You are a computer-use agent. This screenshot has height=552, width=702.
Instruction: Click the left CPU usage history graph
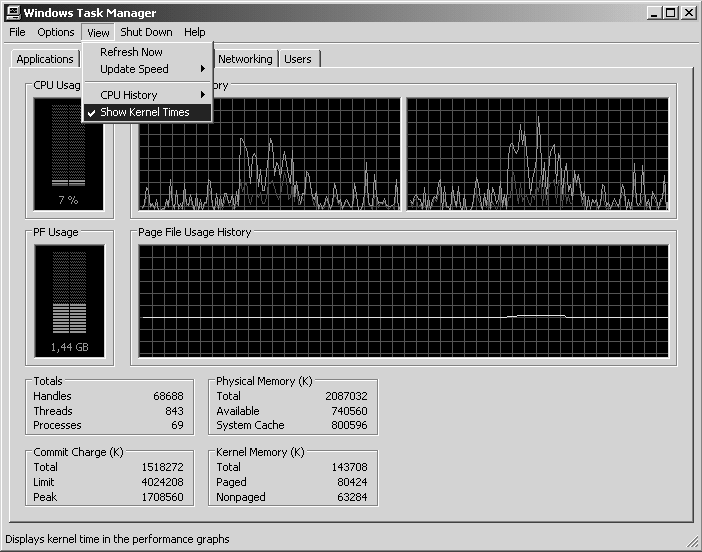coord(270,154)
